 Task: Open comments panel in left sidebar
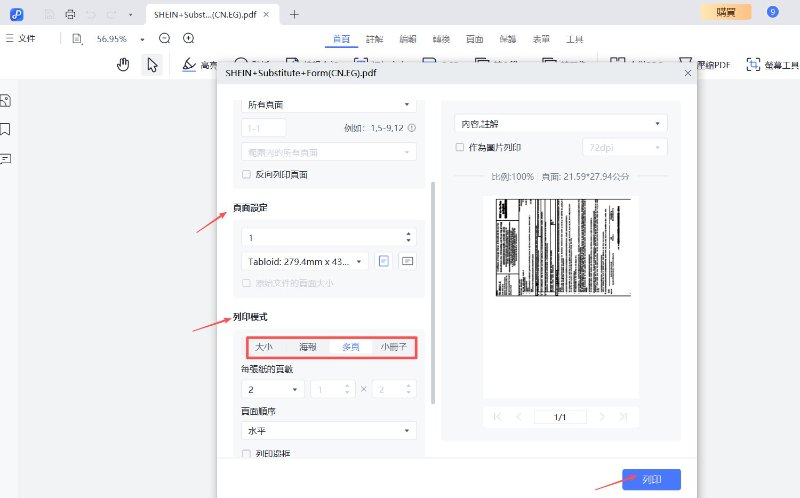[x=6, y=159]
